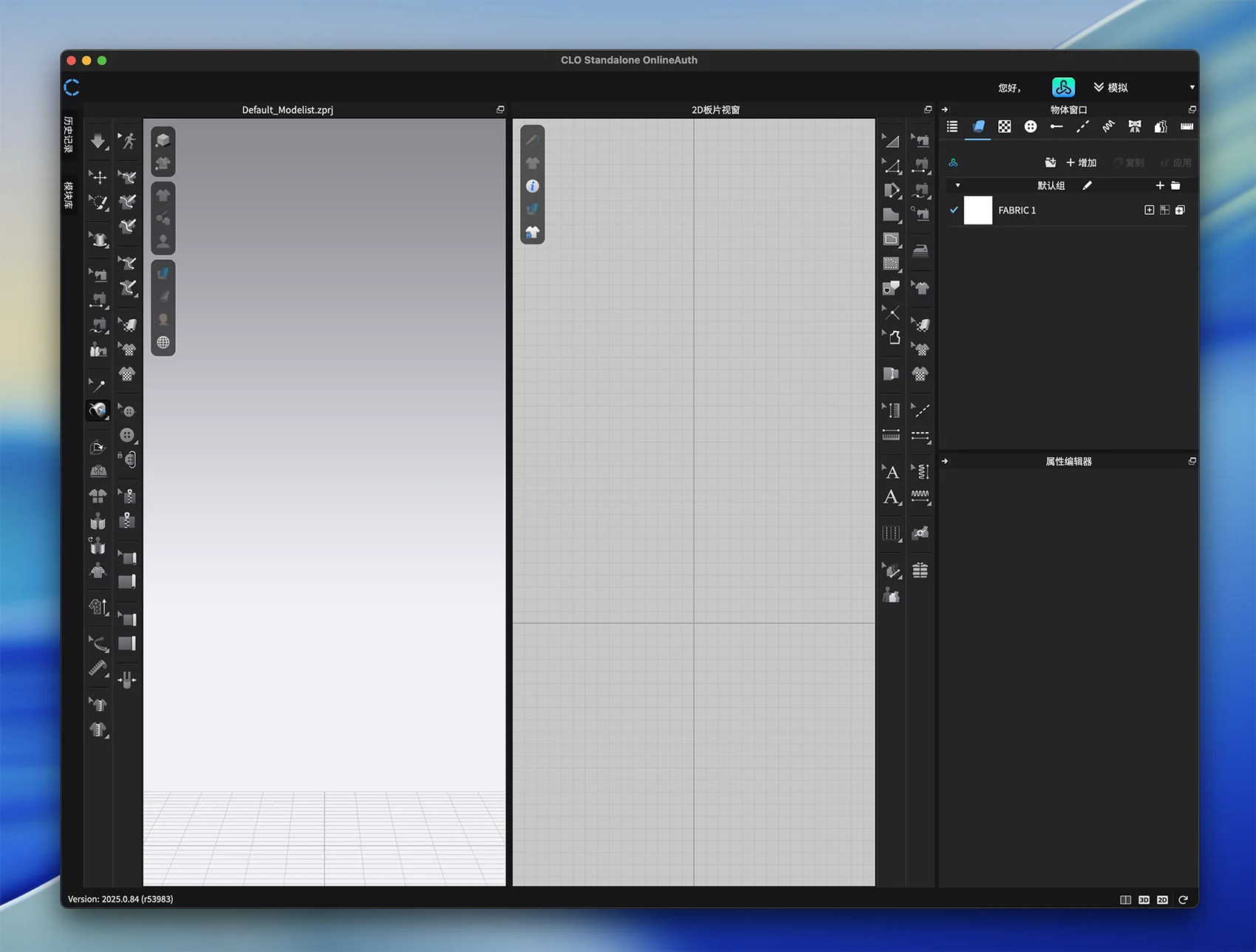The width and height of the screenshot is (1256, 952).
Task: Toggle 3D-only layout in the status bar
Action: (1144, 900)
